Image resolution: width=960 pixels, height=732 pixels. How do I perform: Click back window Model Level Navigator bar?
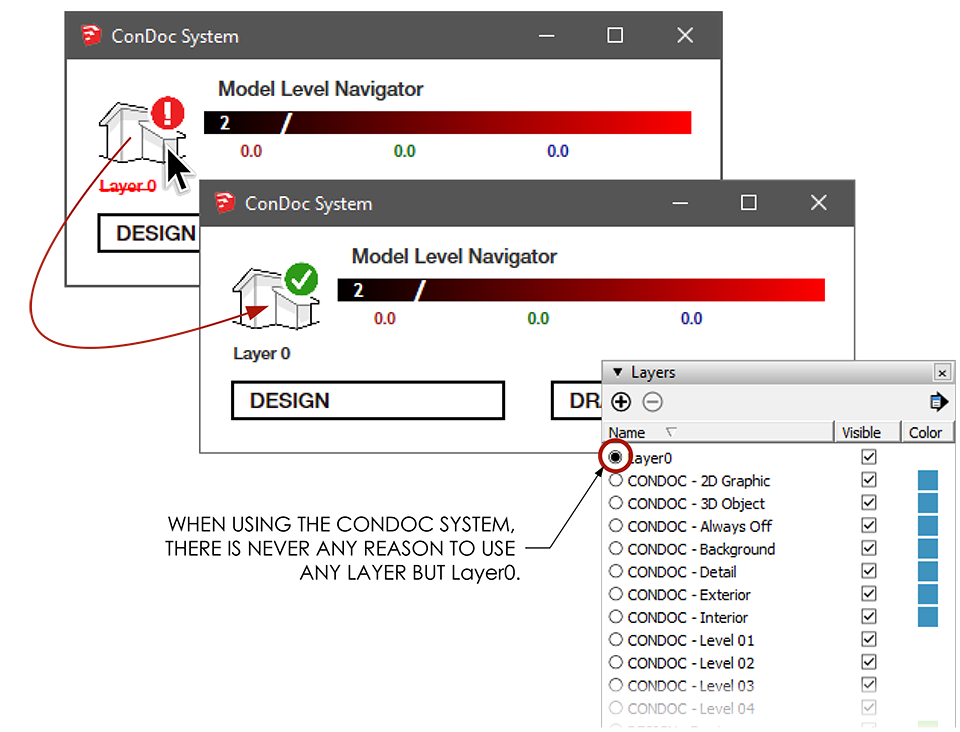448,122
